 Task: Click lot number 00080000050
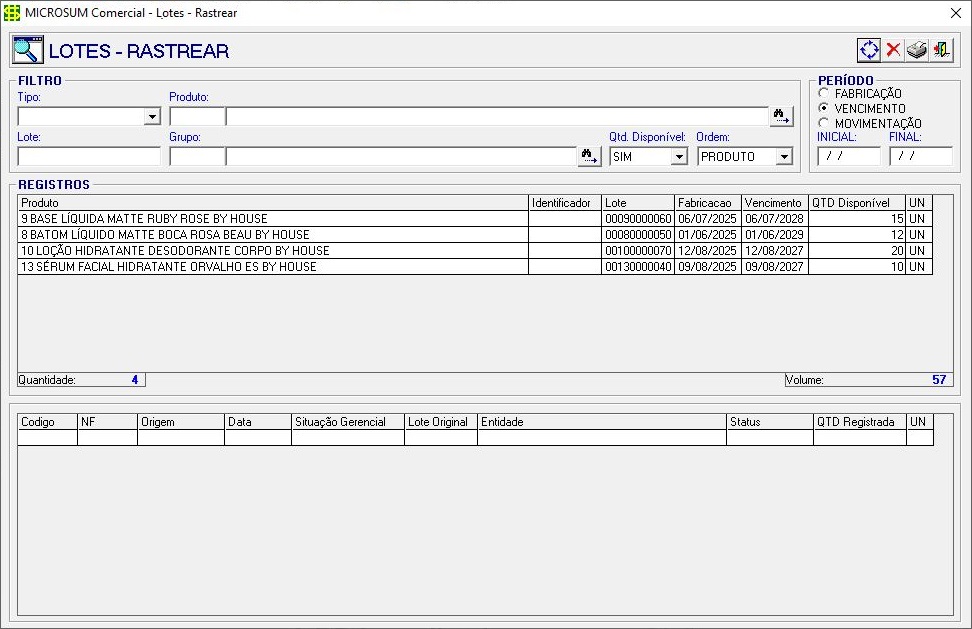click(x=638, y=235)
